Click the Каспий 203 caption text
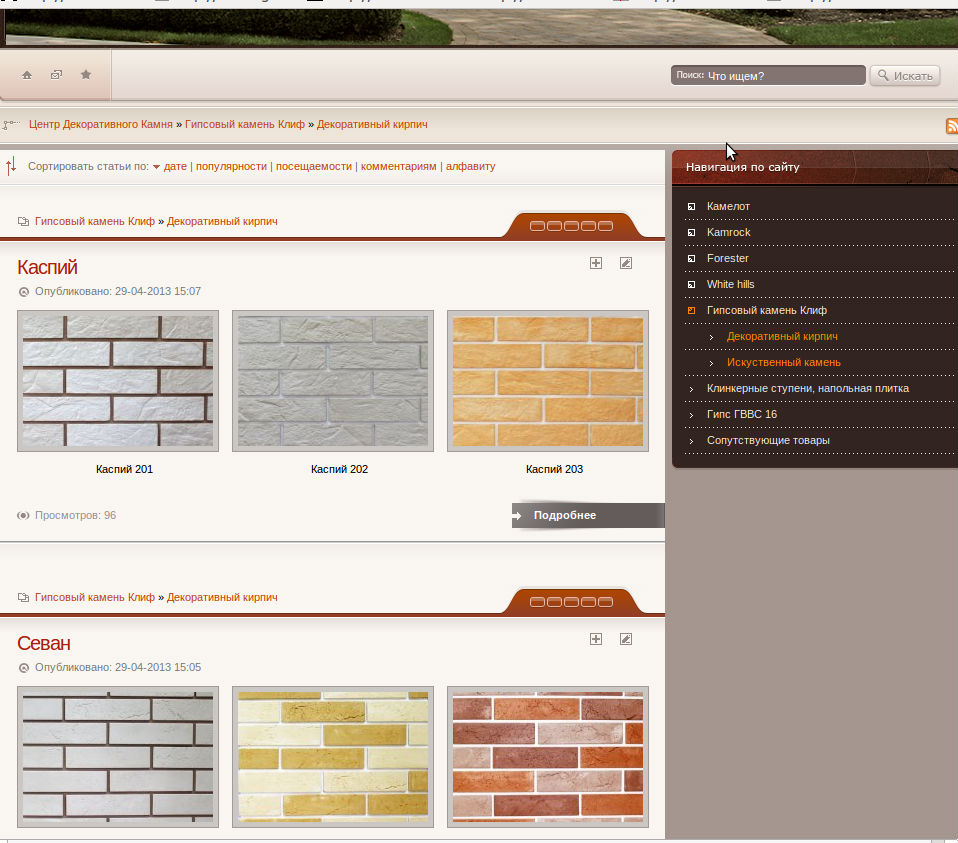The height and width of the screenshot is (843, 958). pyautogui.click(x=555, y=469)
